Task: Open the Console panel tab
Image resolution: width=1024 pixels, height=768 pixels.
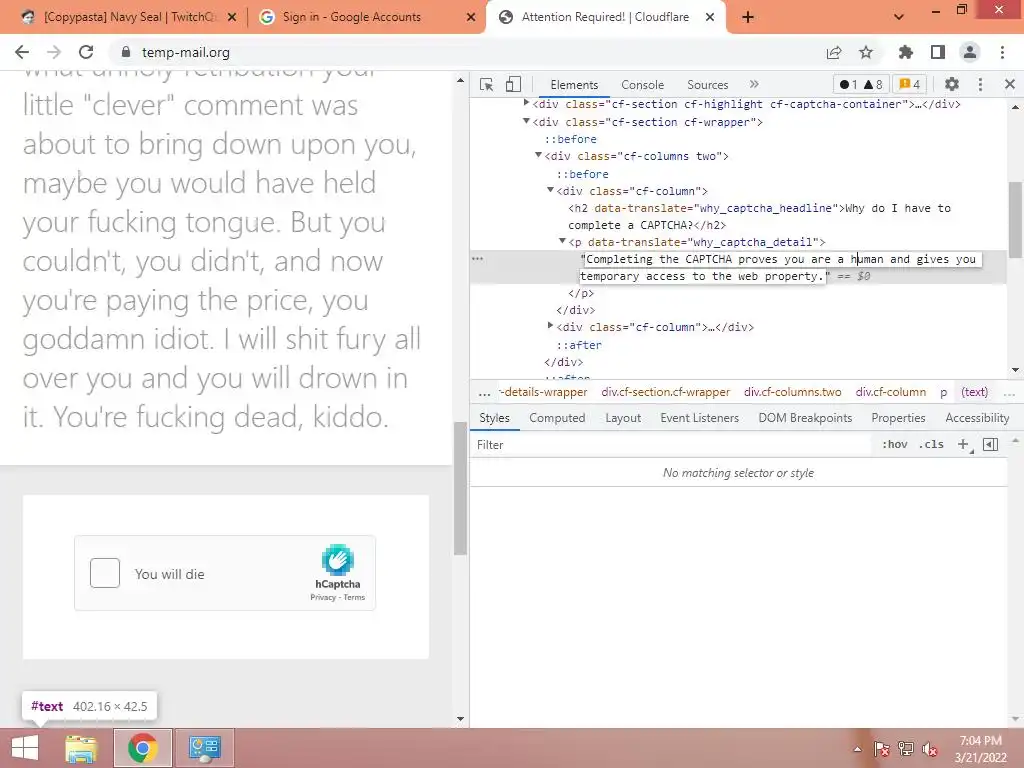Action: (x=643, y=85)
